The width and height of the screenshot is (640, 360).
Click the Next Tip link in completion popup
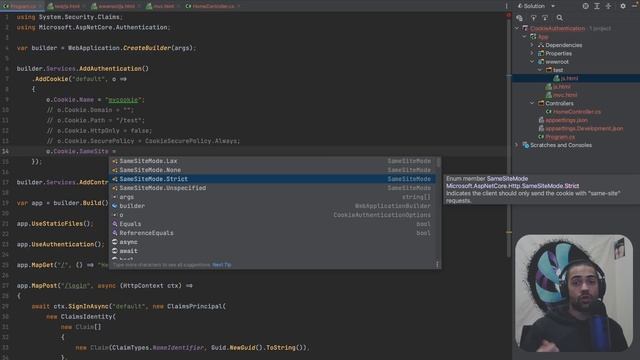222,265
